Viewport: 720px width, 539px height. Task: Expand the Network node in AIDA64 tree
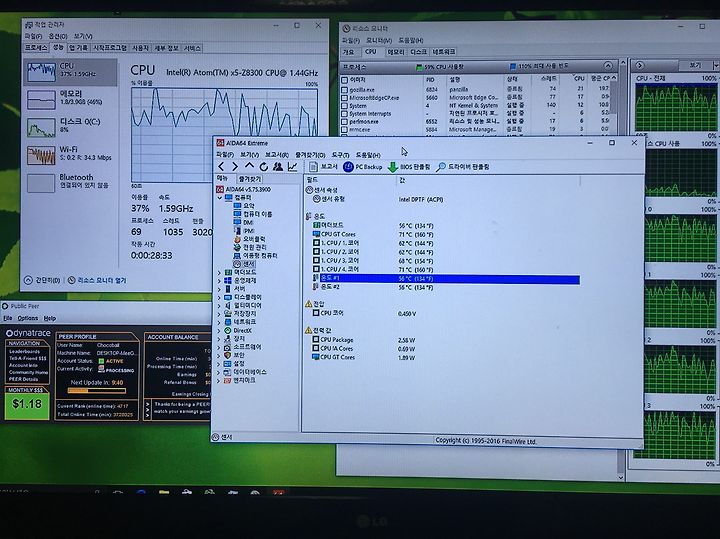coord(219,322)
